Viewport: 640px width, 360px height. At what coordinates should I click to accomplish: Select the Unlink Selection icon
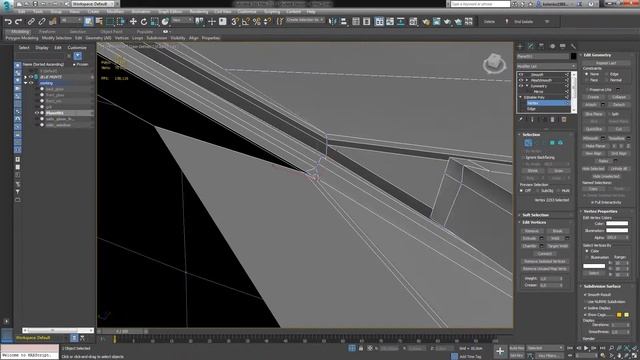point(42,22)
